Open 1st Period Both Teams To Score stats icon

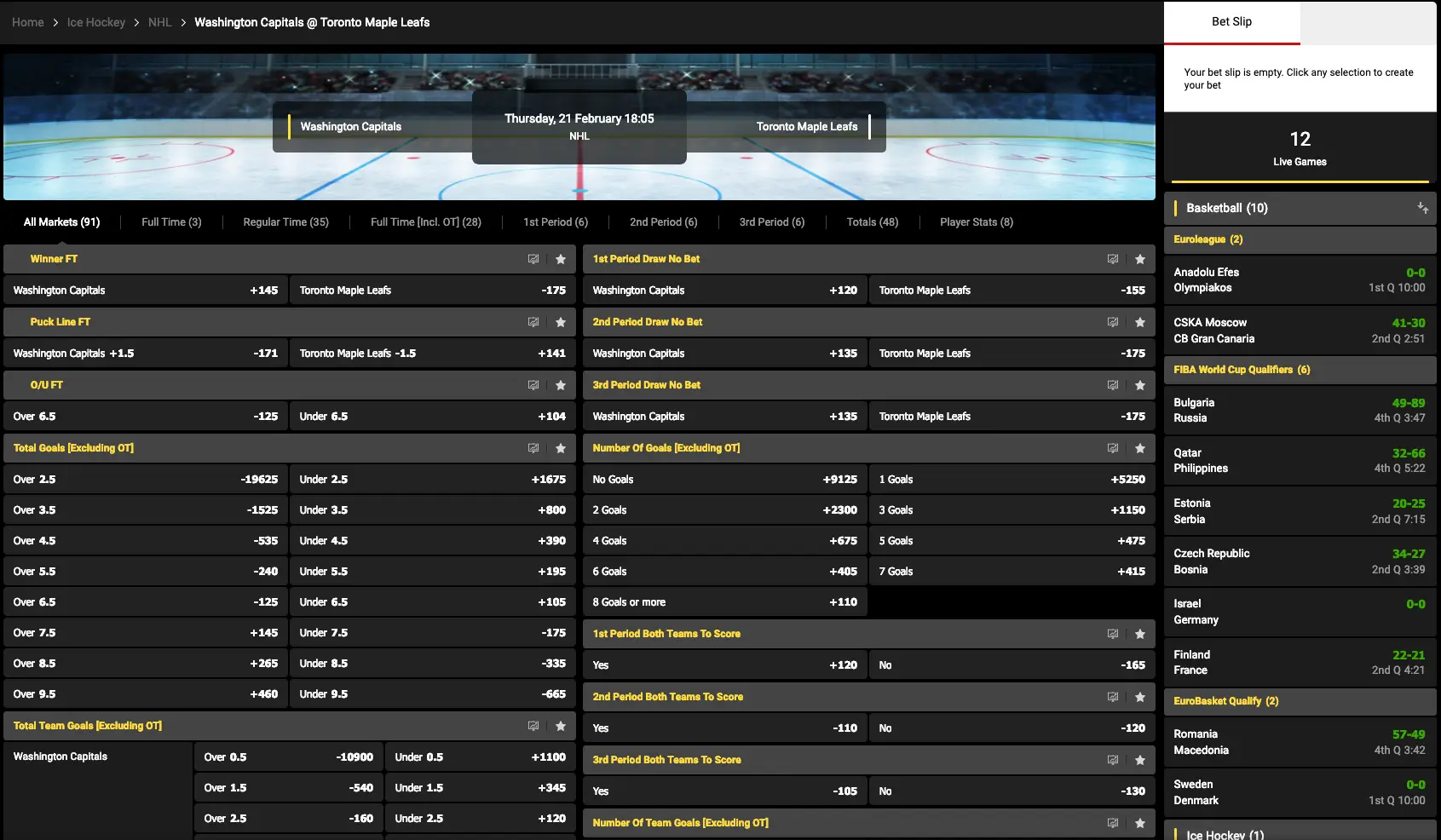1112,634
